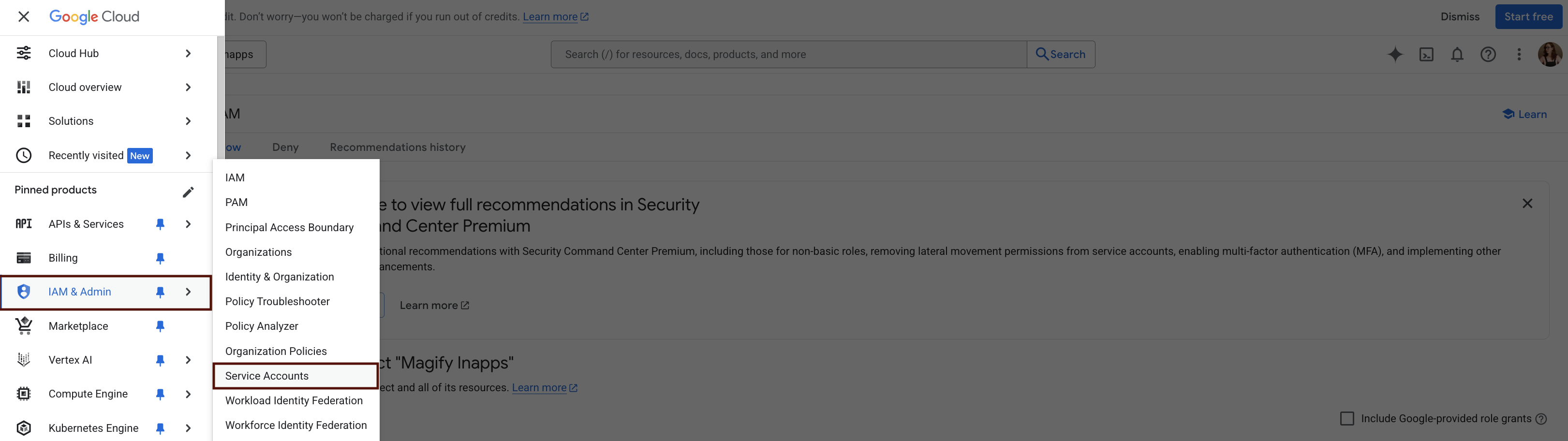Expand the Cloud Hub submenu
Screen dimensions: 1568x441
click(188, 53)
